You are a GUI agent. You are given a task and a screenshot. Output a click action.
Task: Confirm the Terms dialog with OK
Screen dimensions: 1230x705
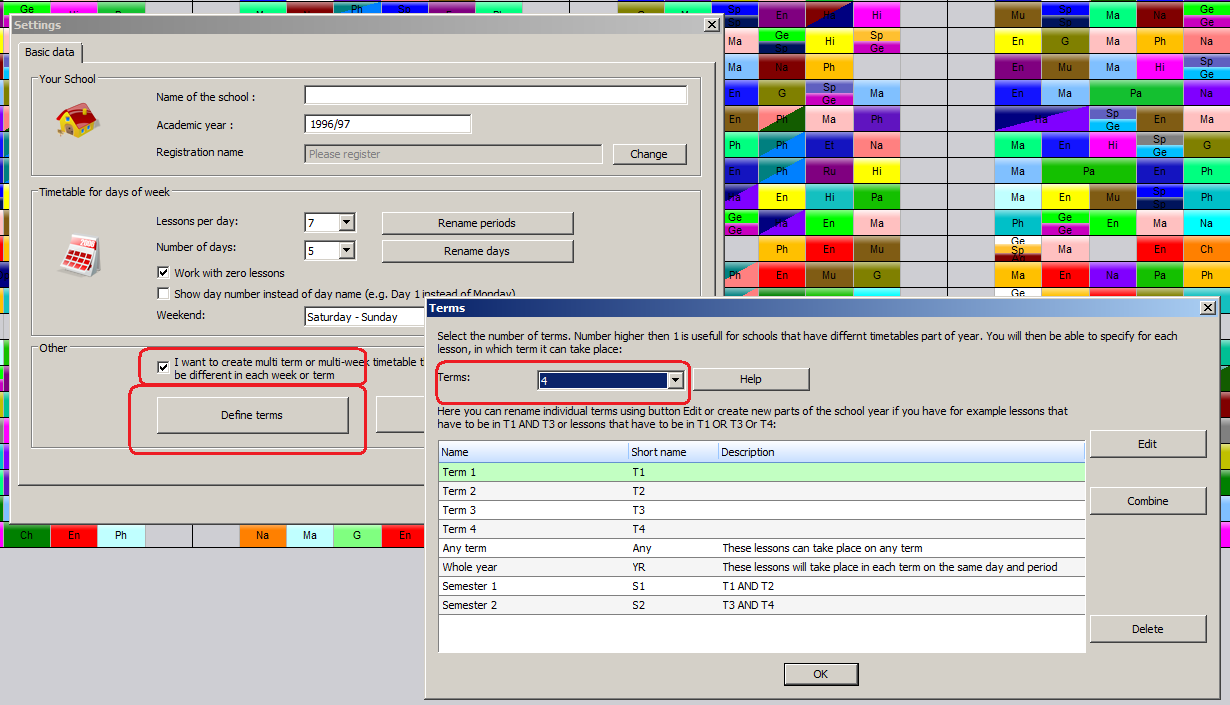[820, 674]
